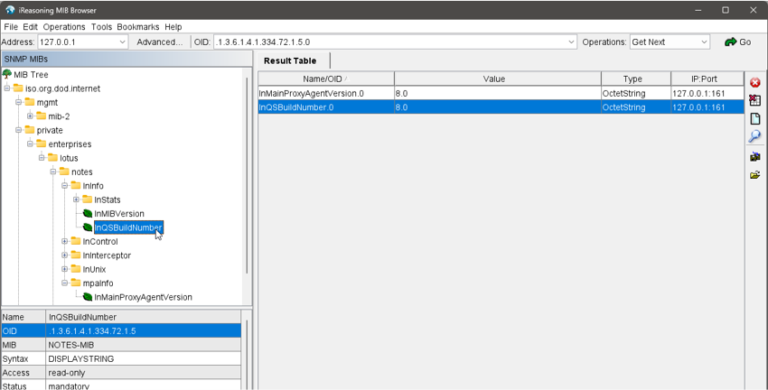Open the Tools menu
Viewport: 768px width, 390px height.
click(101, 27)
